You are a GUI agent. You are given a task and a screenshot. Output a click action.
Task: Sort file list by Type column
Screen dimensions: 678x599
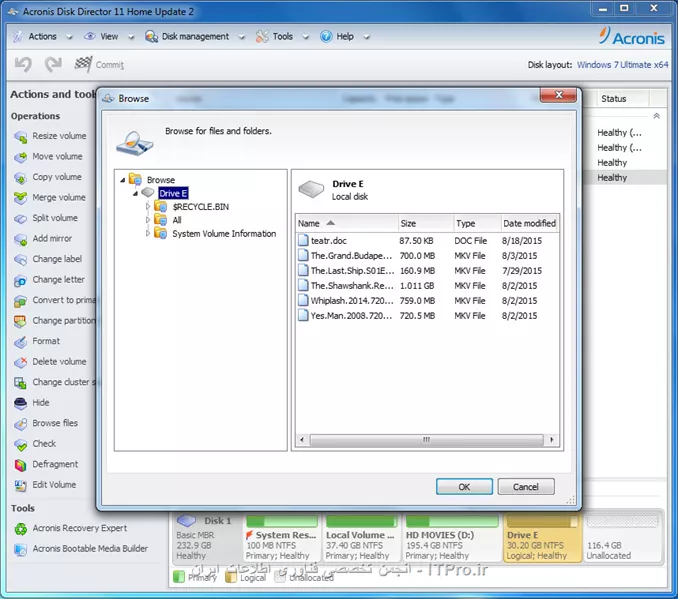477,223
